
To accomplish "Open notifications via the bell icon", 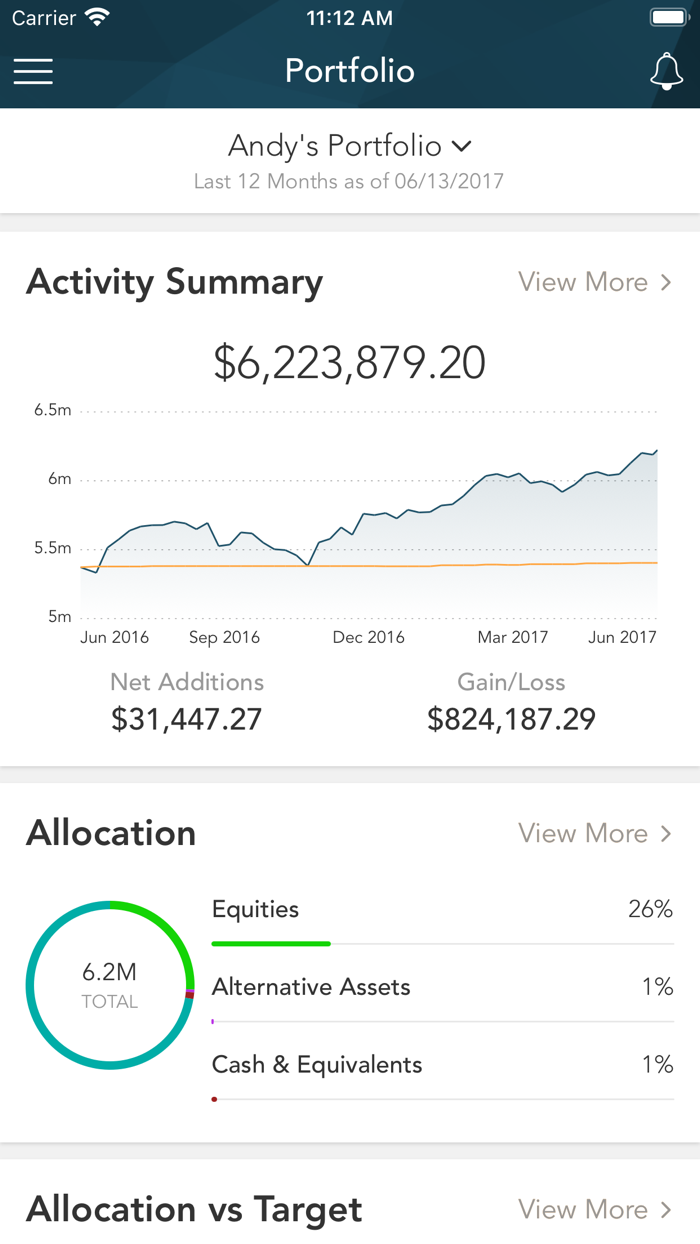I will click(x=667, y=71).
